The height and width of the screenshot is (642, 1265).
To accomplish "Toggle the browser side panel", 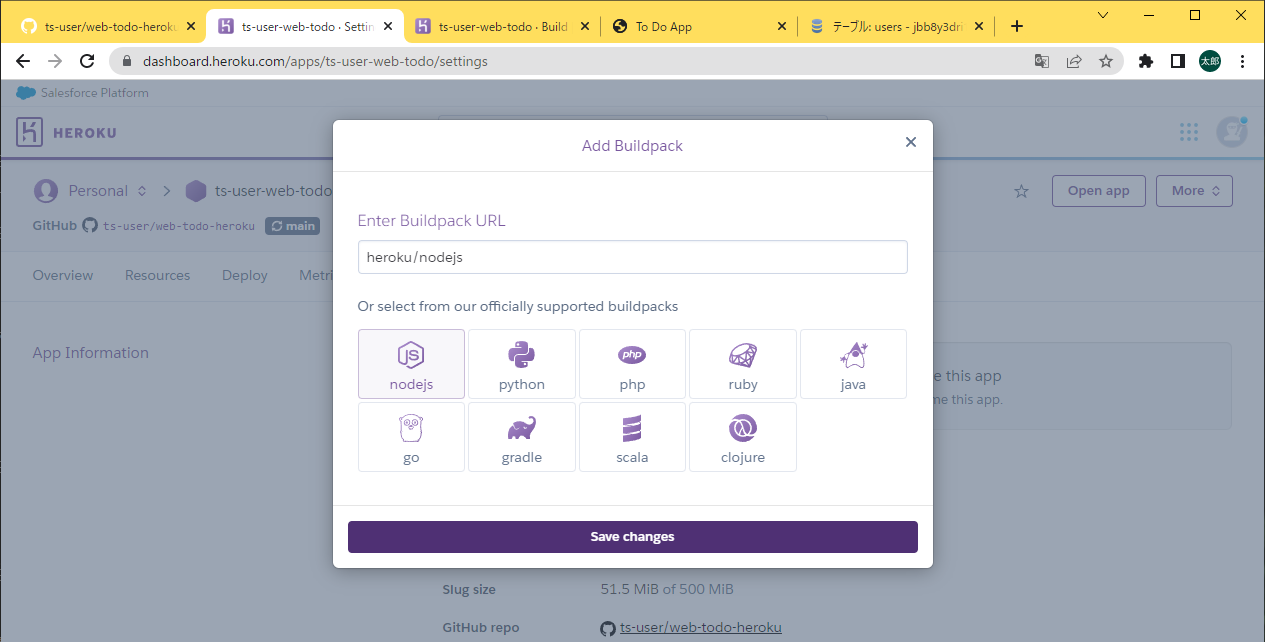I will coord(1178,61).
